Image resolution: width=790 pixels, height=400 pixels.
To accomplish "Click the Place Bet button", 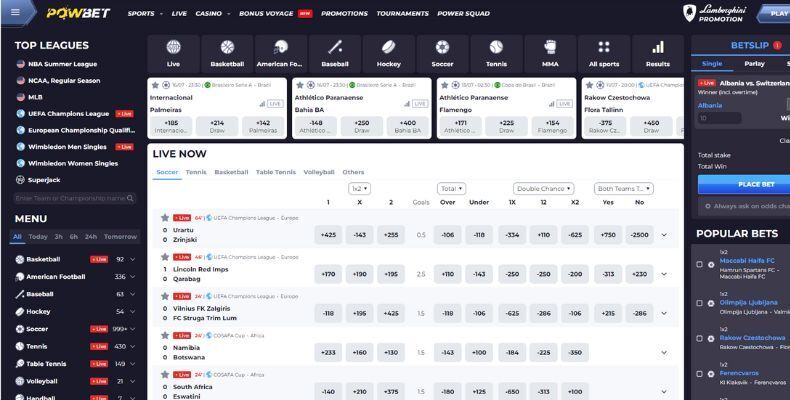I will click(744, 184).
